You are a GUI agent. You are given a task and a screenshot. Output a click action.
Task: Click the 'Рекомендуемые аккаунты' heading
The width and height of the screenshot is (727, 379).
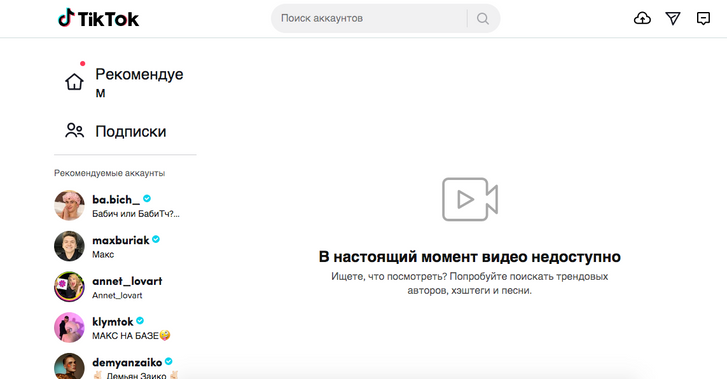(109, 173)
